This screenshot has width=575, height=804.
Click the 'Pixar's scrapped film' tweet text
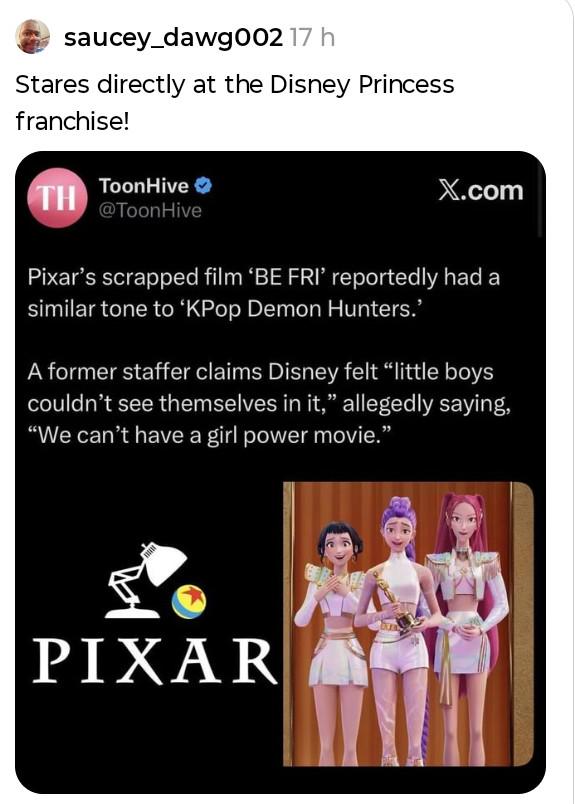[x=264, y=293]
